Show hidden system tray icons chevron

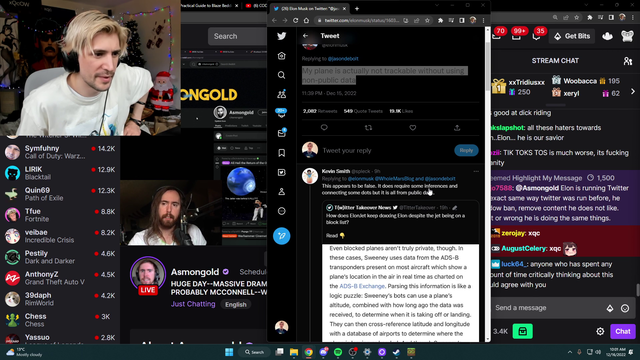tap(569, 352)
